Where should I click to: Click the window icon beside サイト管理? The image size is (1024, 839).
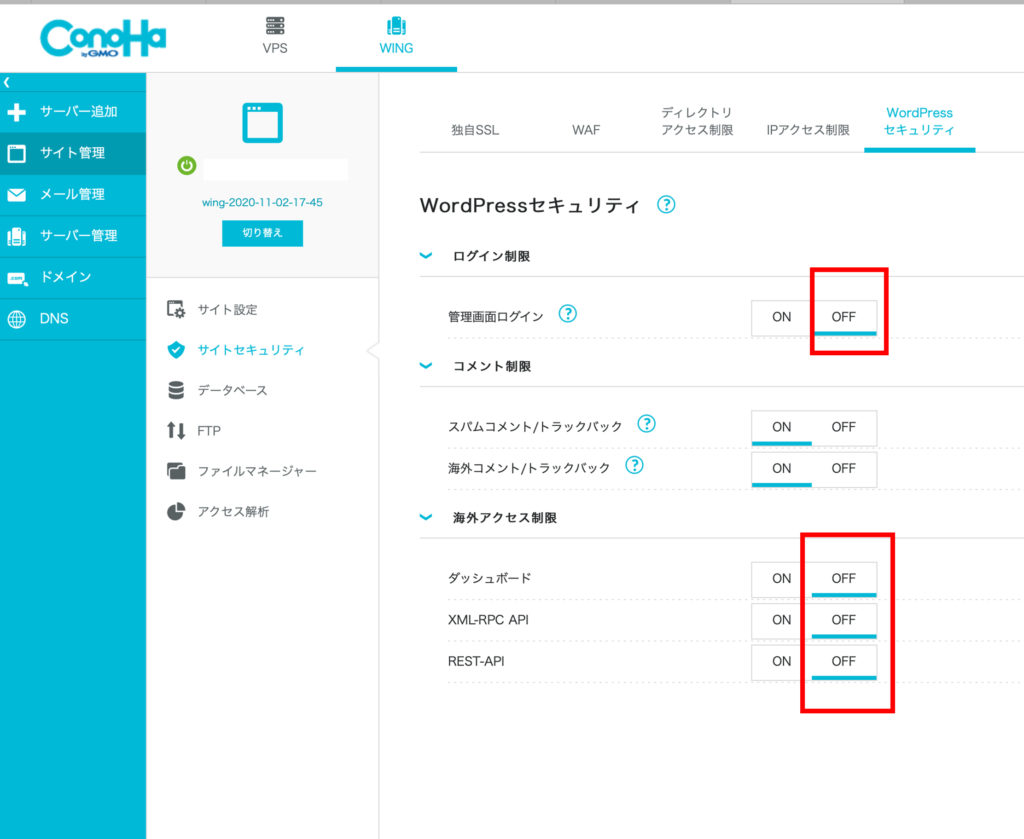(16, 153)
